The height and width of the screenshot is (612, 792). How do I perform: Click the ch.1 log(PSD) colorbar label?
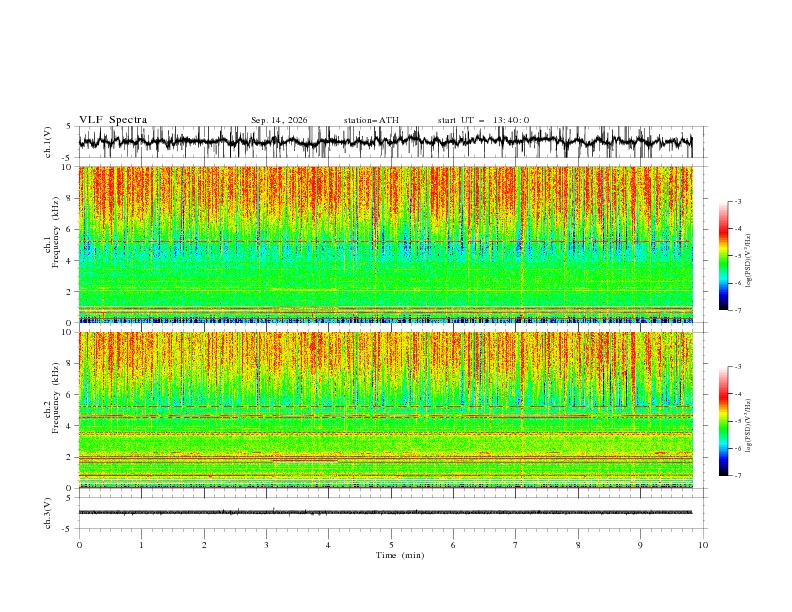(x=749, y=261)
